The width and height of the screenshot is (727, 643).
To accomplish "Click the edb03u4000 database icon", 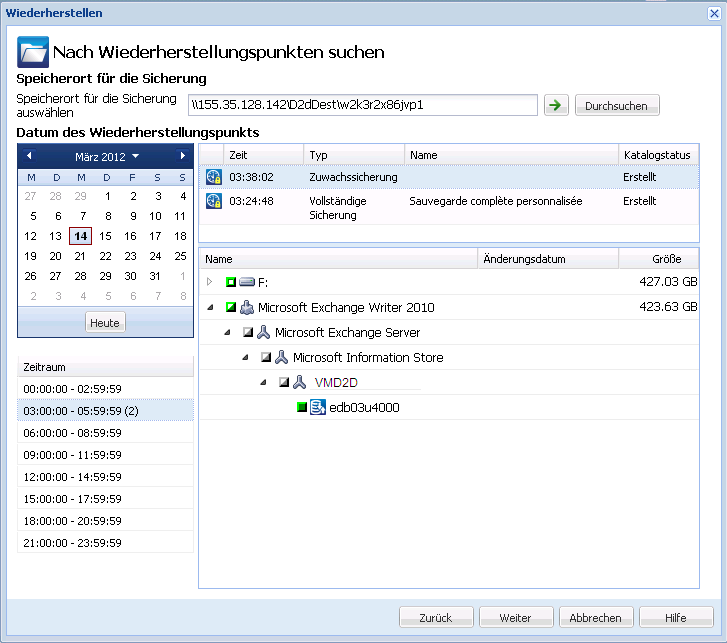I will point(317,407).
